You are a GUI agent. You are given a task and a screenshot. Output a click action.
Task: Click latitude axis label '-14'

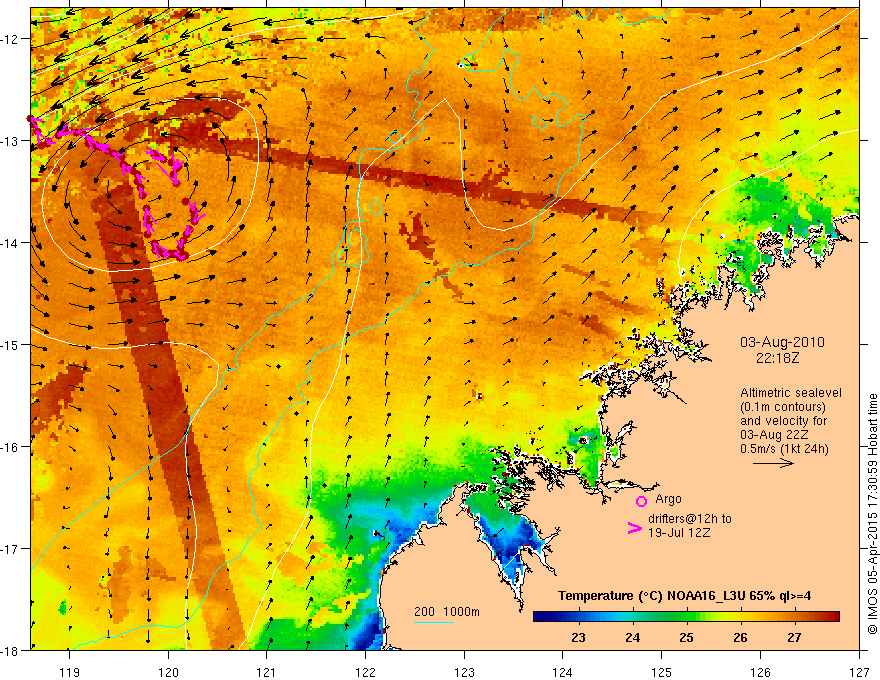[x=9, y=242]
